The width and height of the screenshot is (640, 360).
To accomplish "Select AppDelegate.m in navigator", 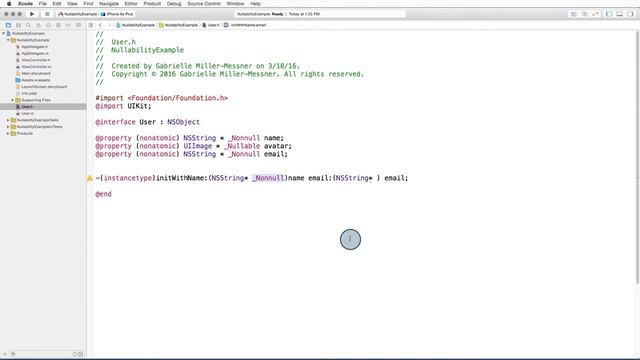I will 35,53.
